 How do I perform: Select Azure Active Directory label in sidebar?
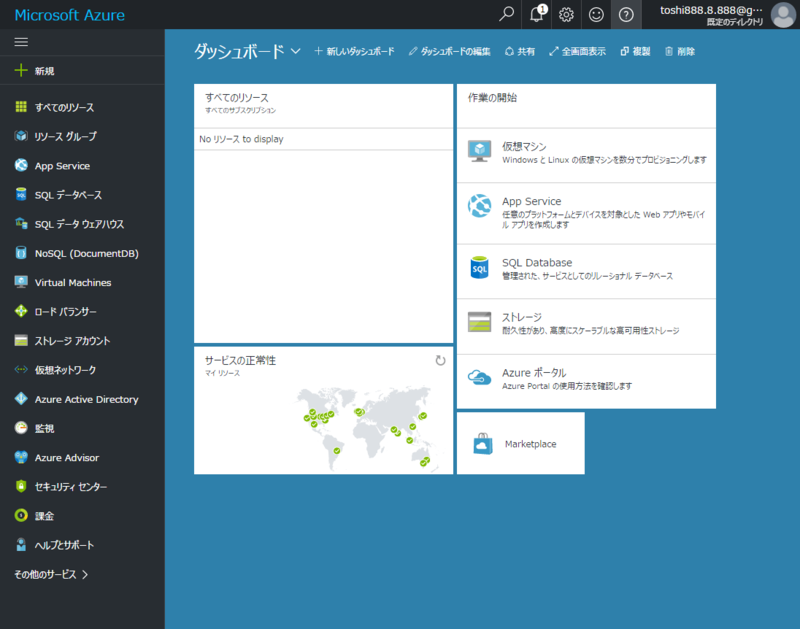(86, 399)
